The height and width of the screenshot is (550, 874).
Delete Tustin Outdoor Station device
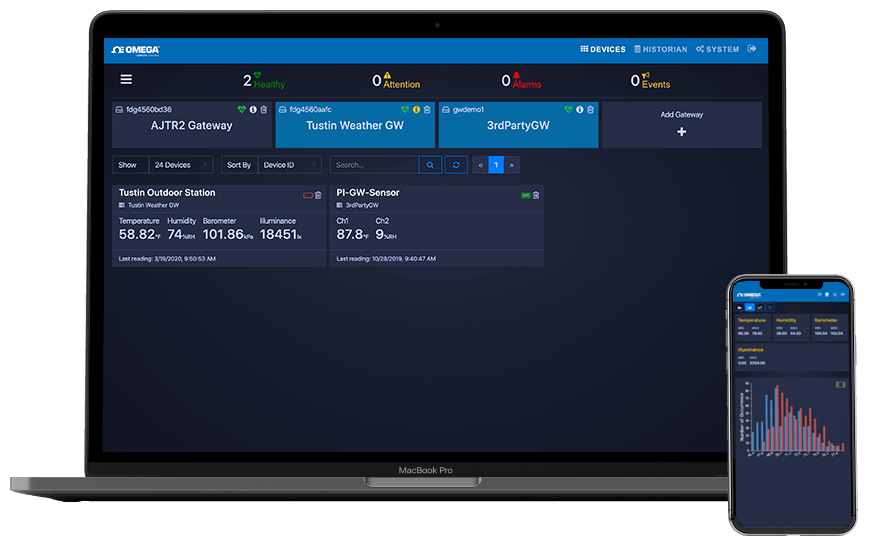pyautogui.click(x=318, y=195)
